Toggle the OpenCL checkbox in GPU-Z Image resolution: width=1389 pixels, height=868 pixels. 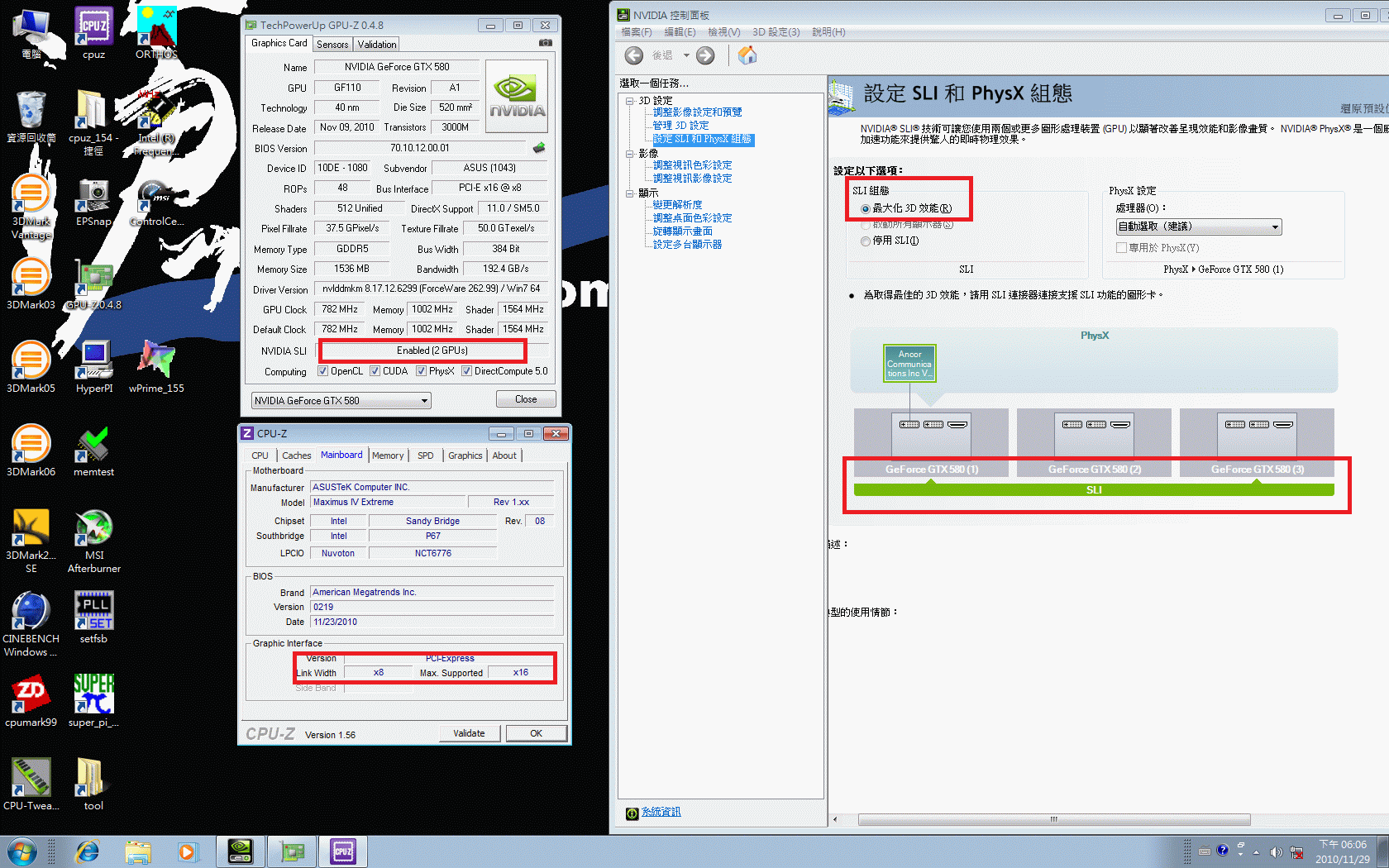323,371
